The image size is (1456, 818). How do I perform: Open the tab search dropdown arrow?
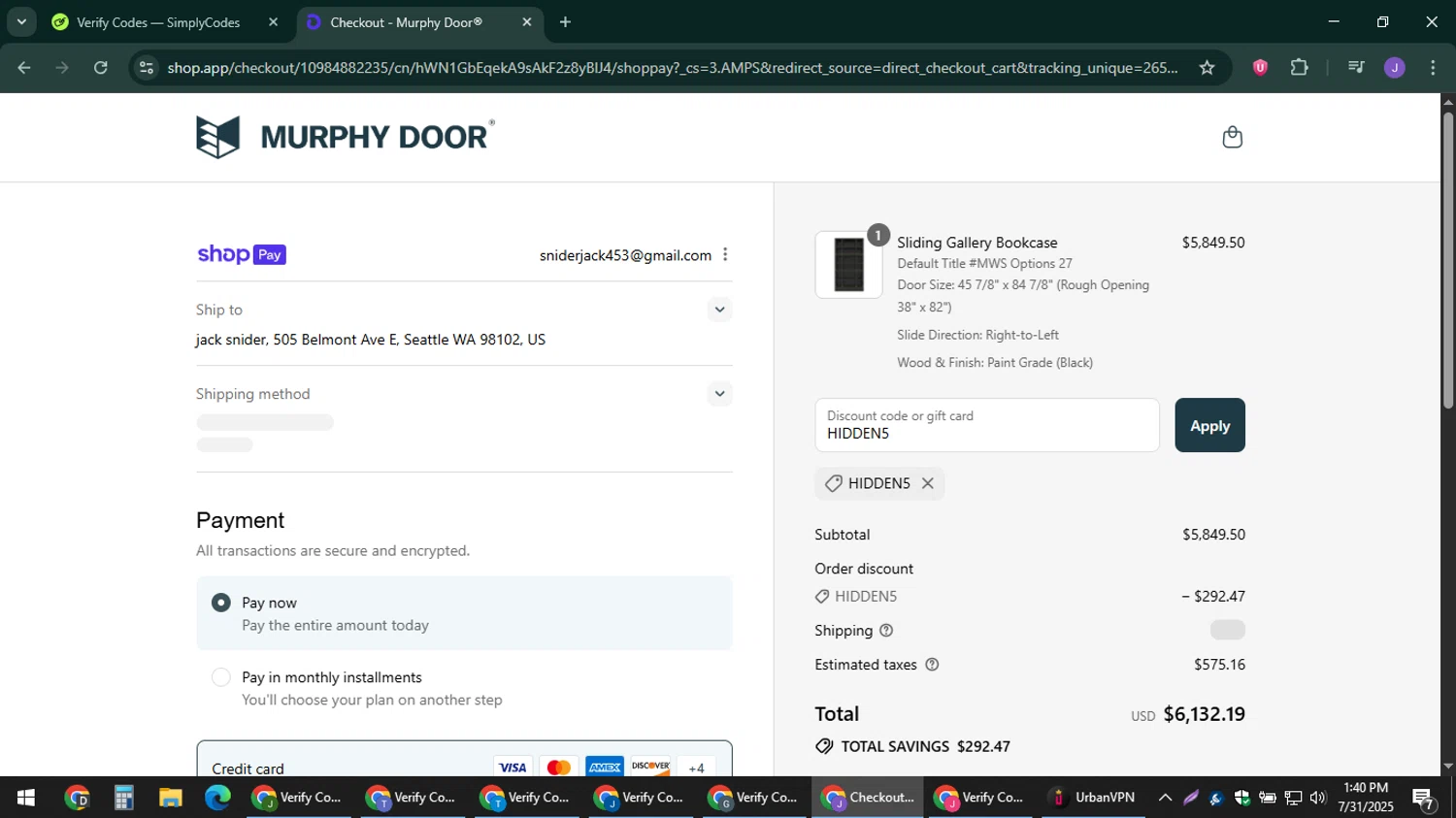[x=21, y=22]
